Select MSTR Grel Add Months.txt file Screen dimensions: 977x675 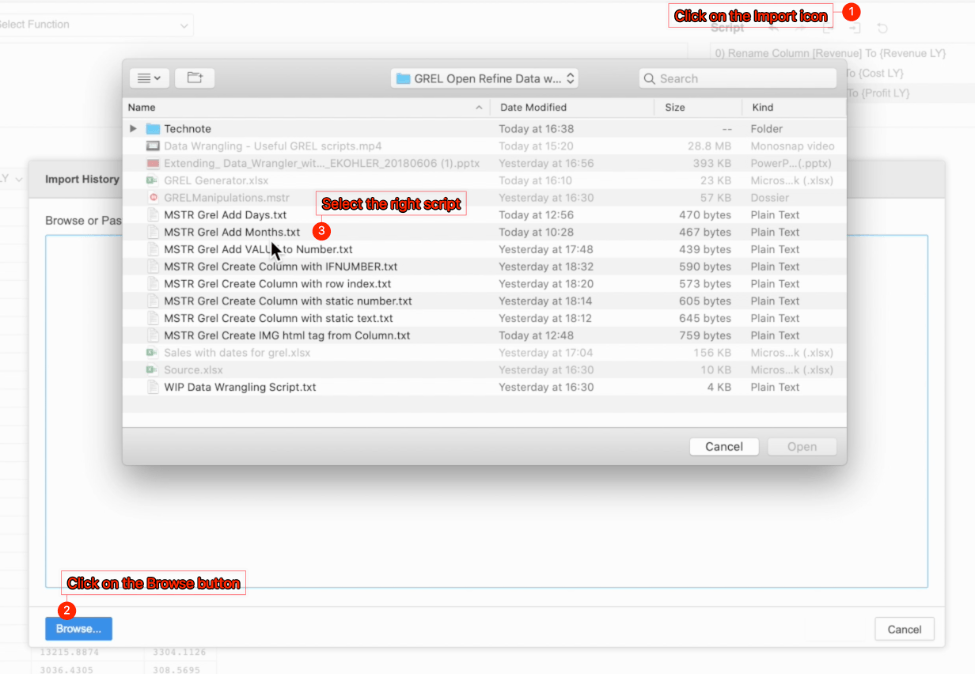[231, 232]
